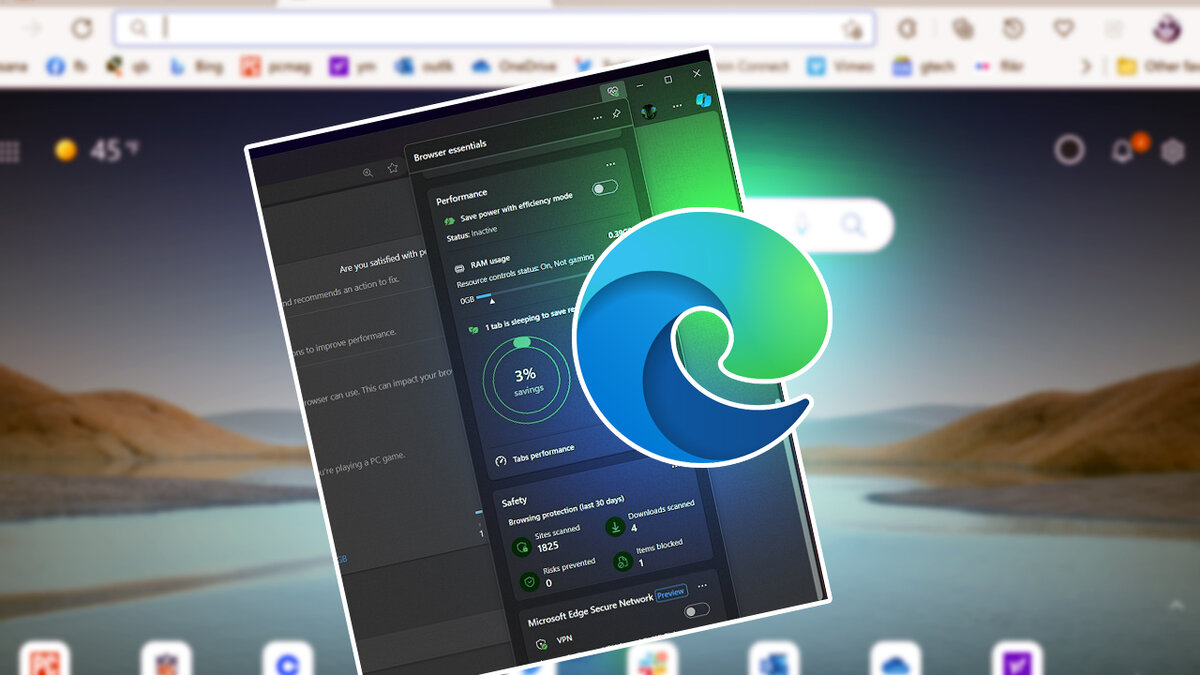
Task: Open page settings gear on new tab page
Action: click(1172, 151)
